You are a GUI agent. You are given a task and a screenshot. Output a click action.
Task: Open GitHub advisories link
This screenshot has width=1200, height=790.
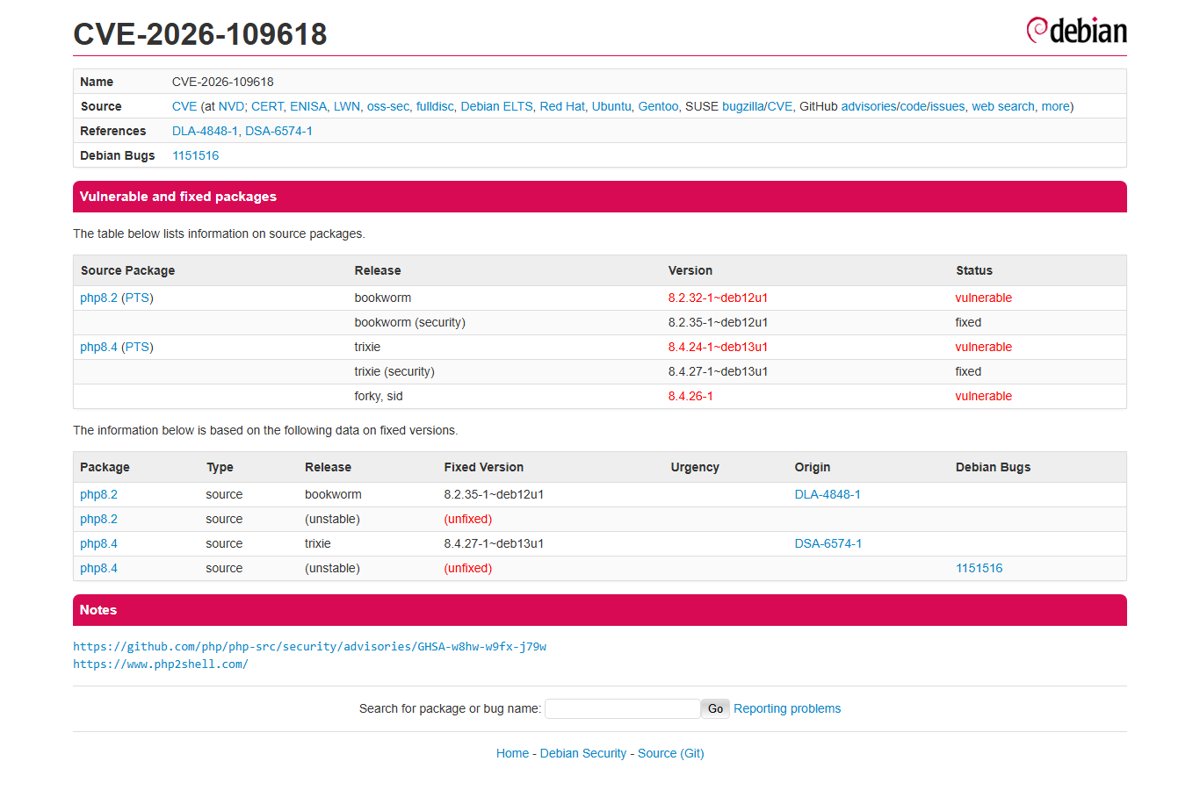point(869,106)
